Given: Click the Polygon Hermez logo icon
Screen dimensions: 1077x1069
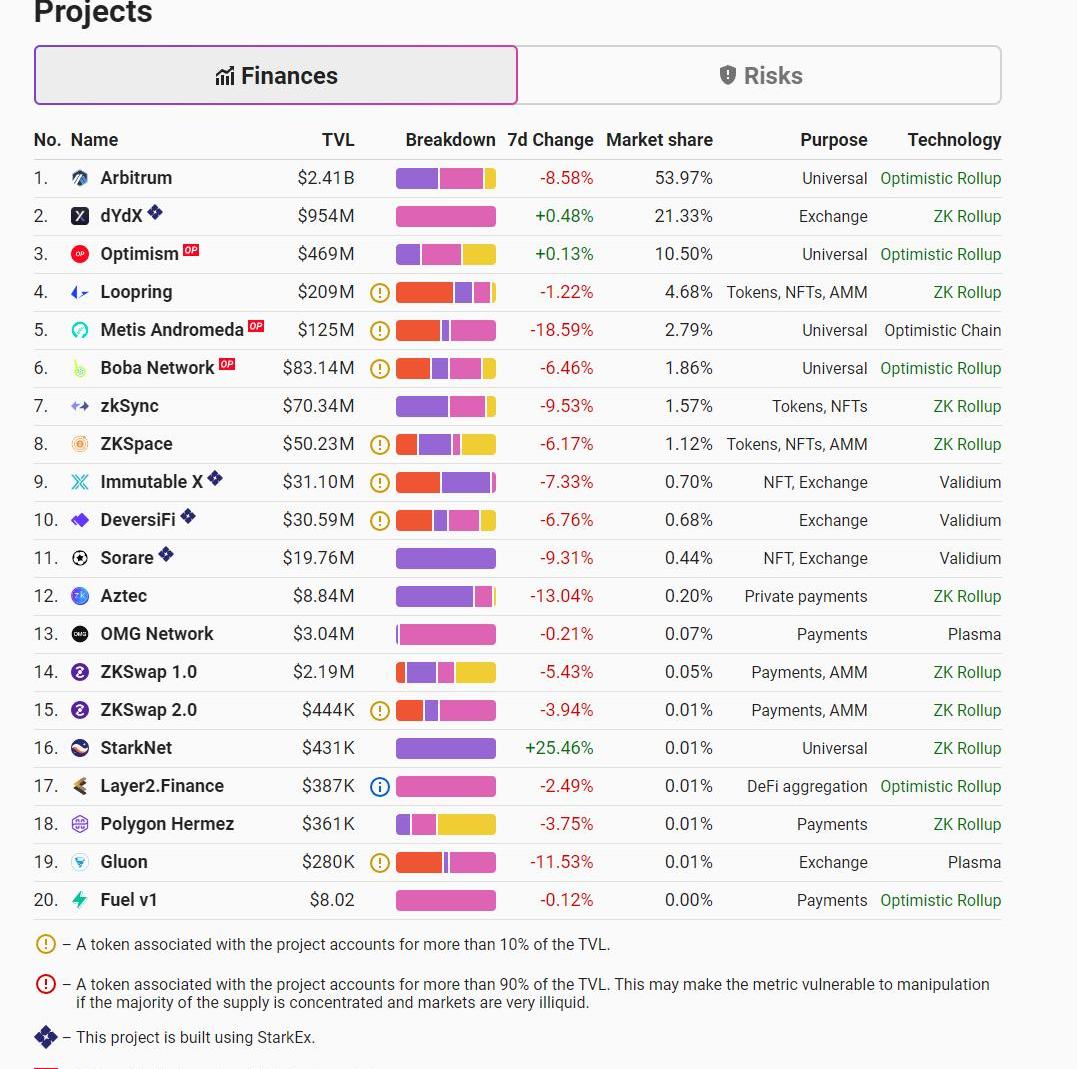Looking at the screenshot, I should (80, 824).
